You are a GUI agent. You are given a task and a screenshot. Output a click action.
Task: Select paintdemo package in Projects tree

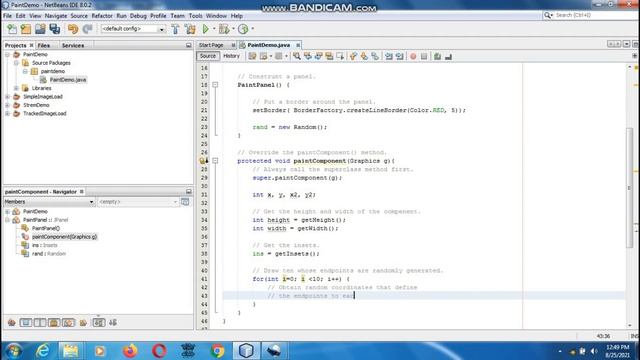53,71
